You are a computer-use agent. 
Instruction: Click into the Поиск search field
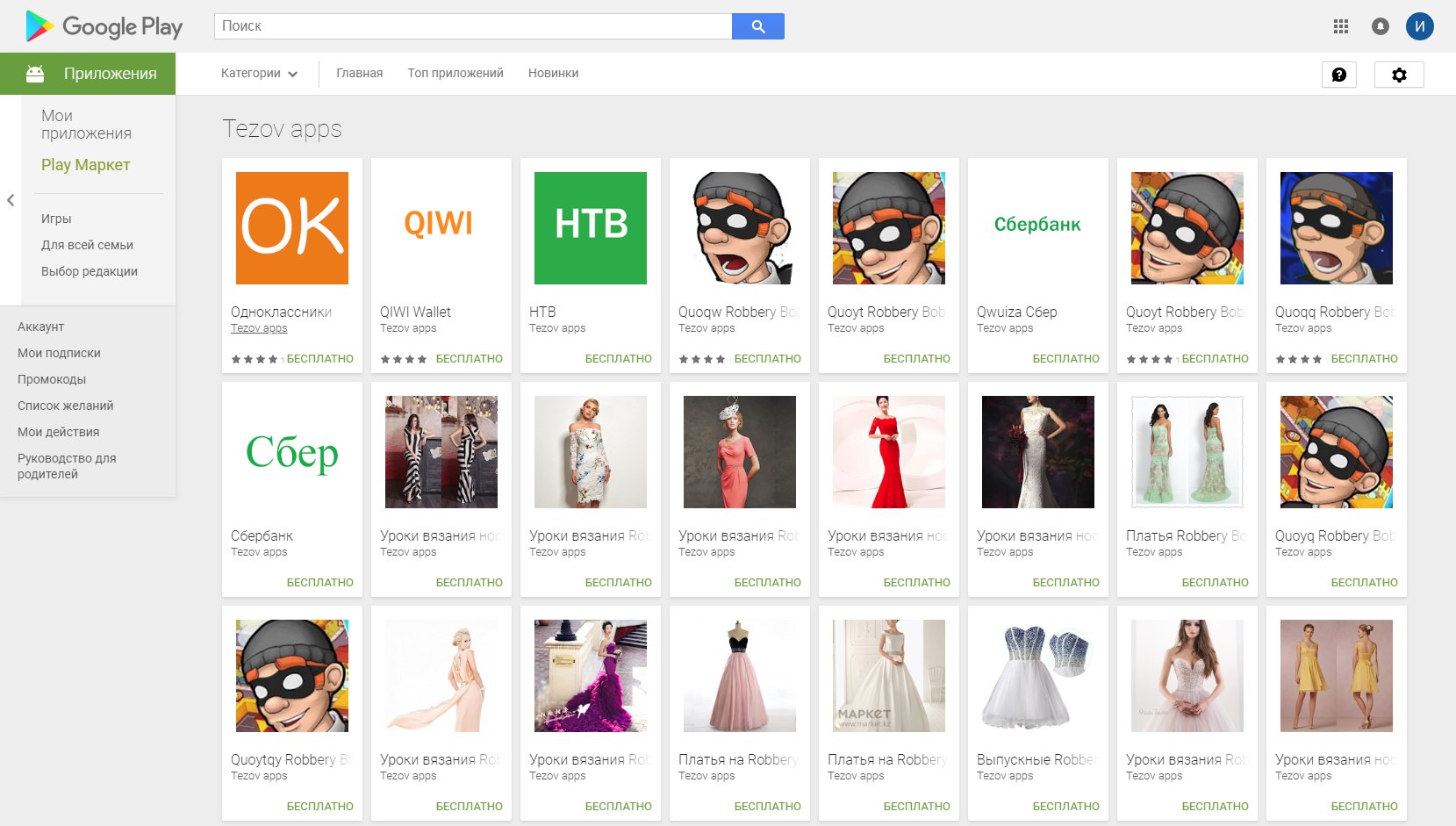point(473,26)
